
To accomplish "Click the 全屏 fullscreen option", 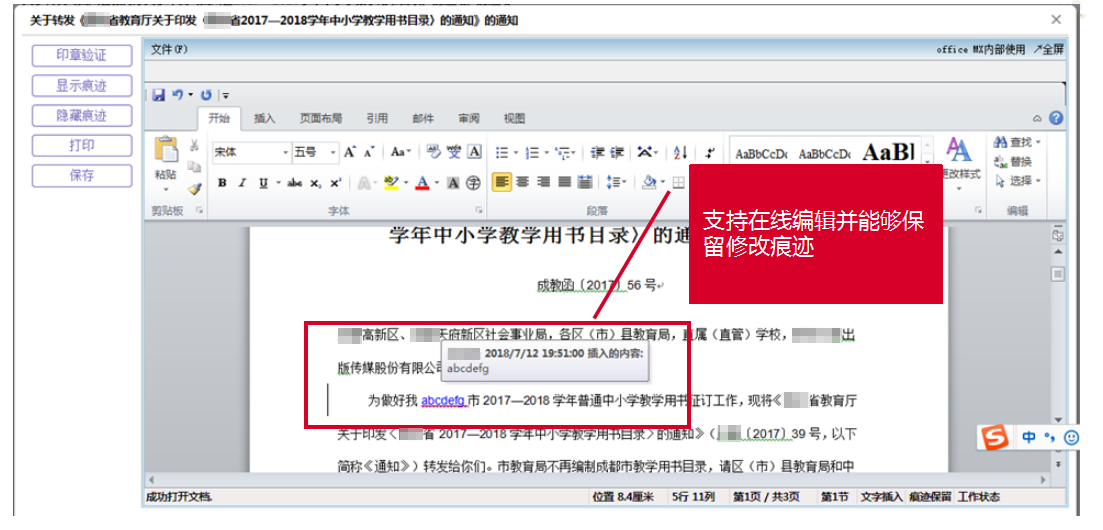I will tap(1049, 49).
